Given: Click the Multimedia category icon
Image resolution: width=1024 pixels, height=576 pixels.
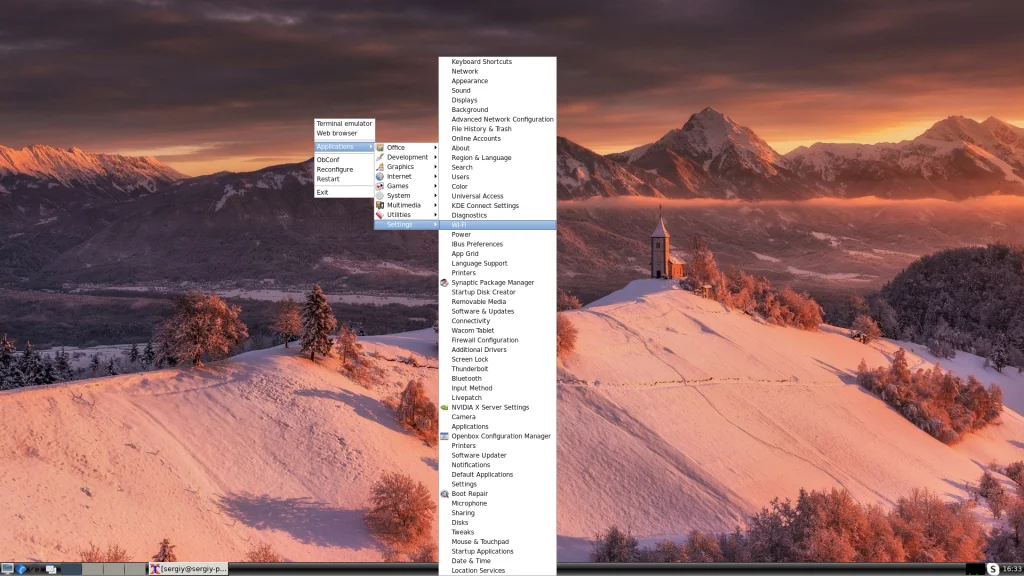Looking at the screenshot, I should 382,205.
